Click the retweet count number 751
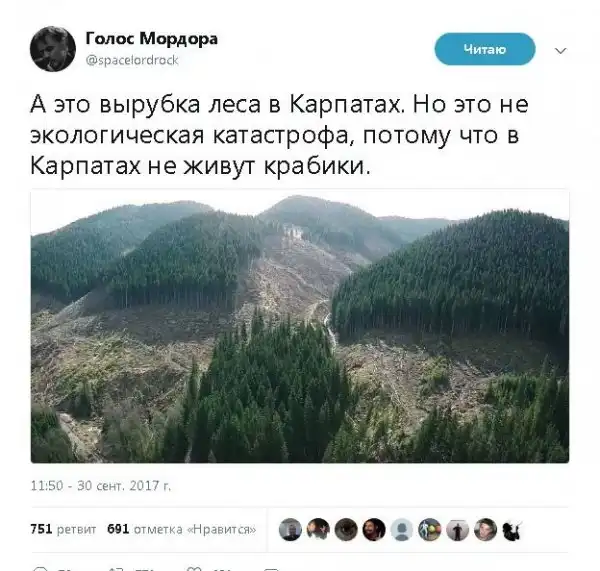Image resolution: width=600 pixels, height=571 pixels. tap(41, 529)
